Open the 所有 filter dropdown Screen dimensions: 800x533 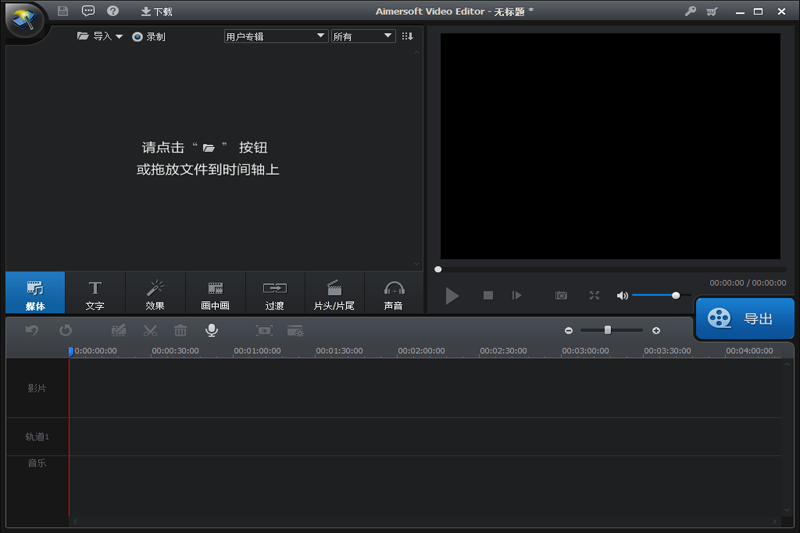pos(362,36)
